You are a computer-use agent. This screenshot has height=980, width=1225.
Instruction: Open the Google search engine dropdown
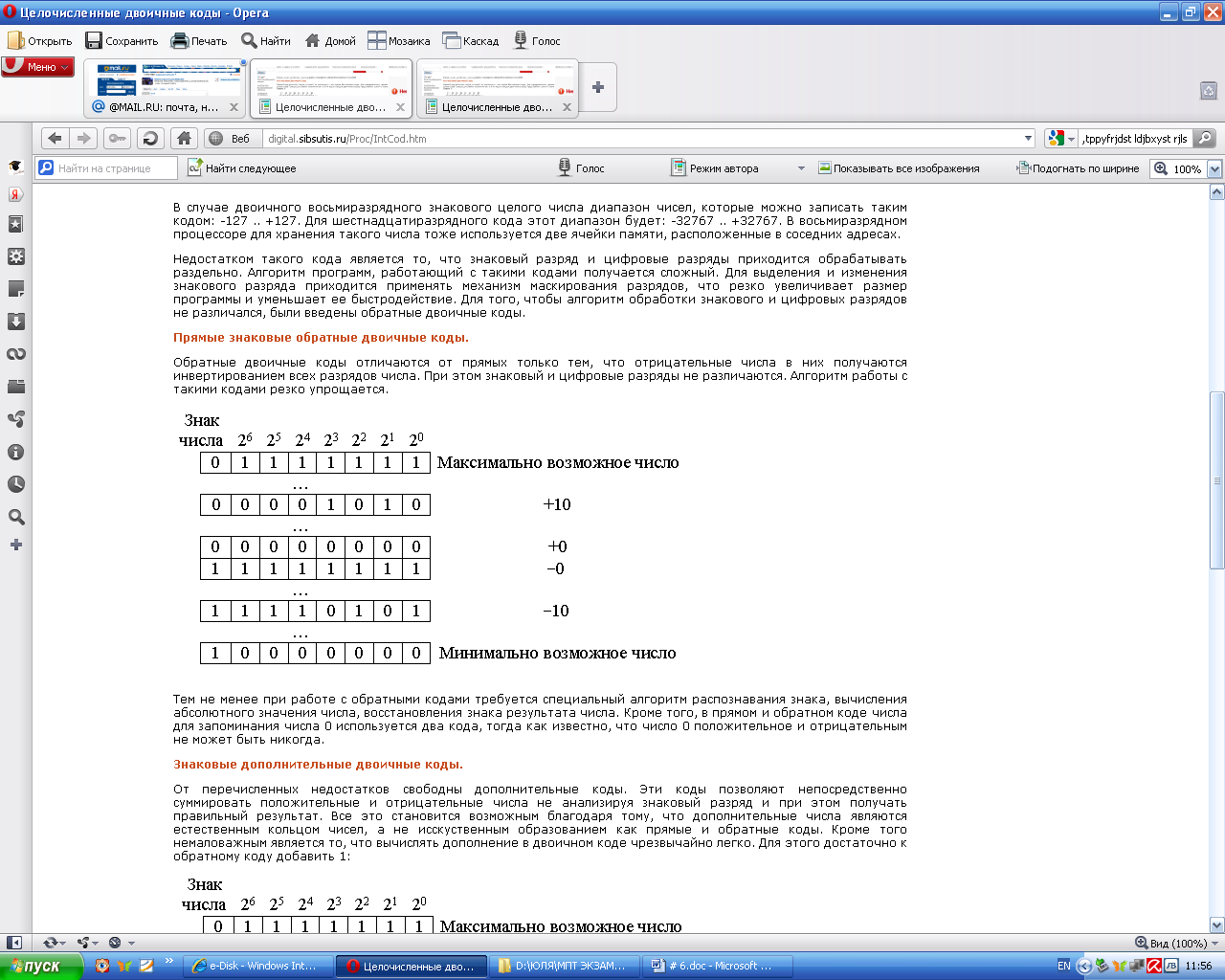tap(1060, 138)
